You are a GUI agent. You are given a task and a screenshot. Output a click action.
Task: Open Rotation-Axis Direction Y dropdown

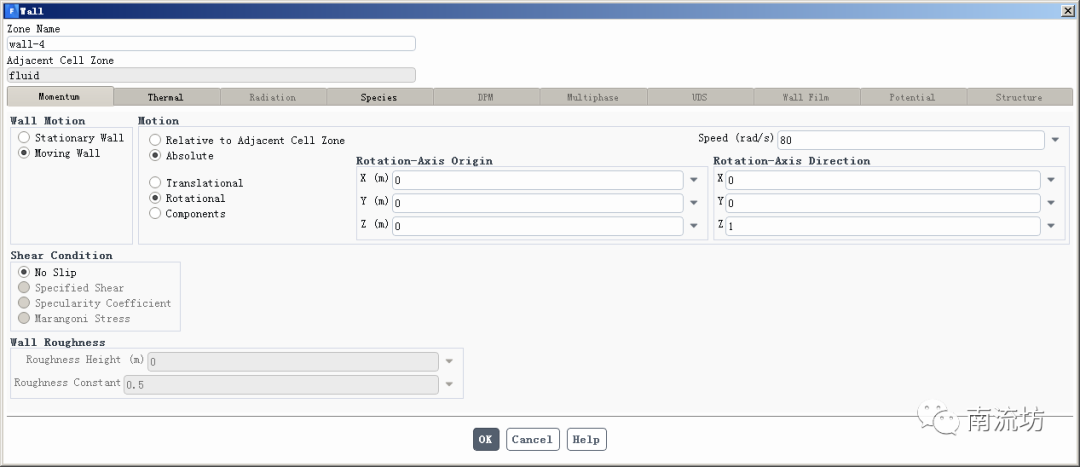pos(1051,204)
